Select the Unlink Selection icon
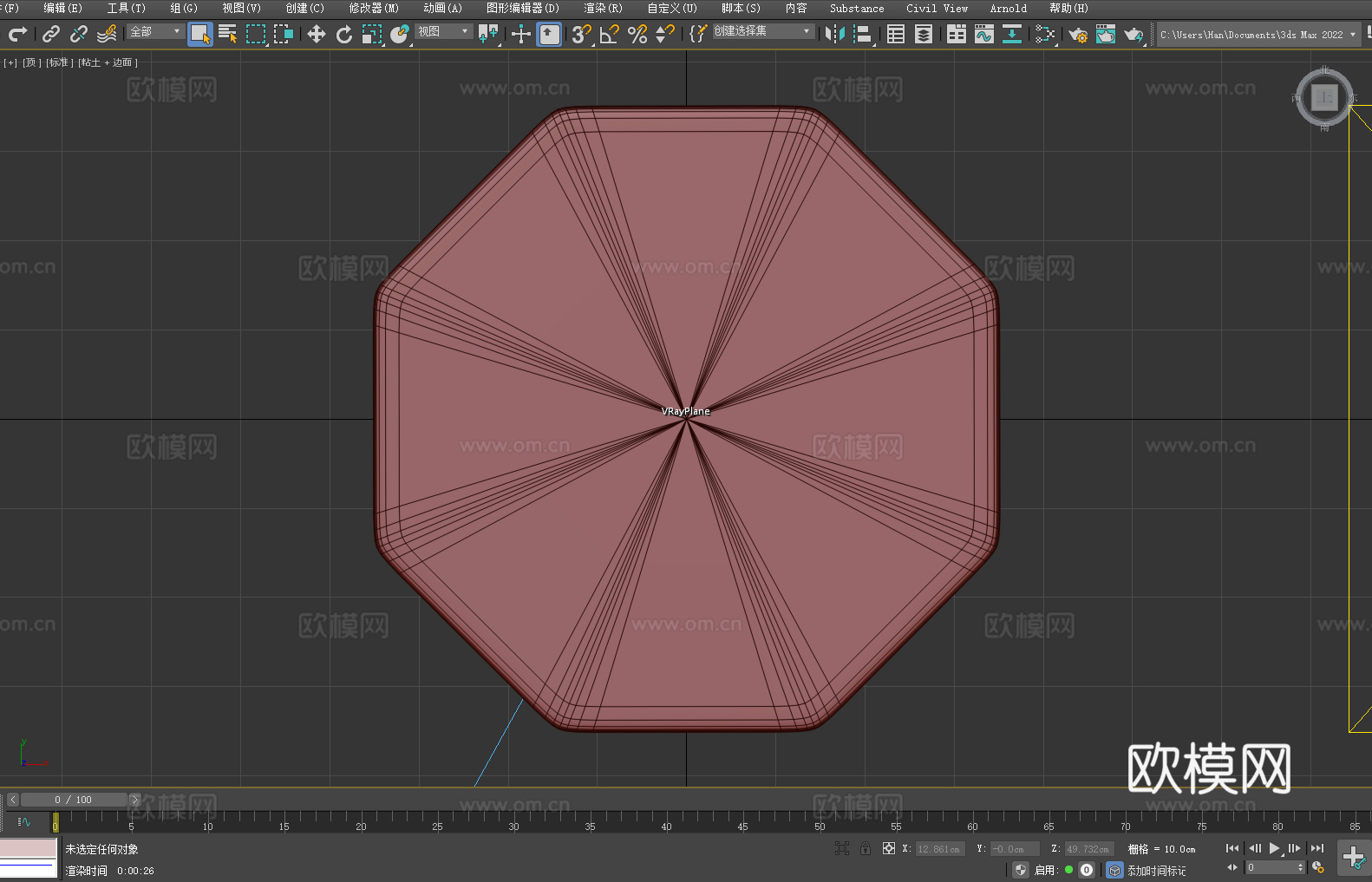 point(79,34)
